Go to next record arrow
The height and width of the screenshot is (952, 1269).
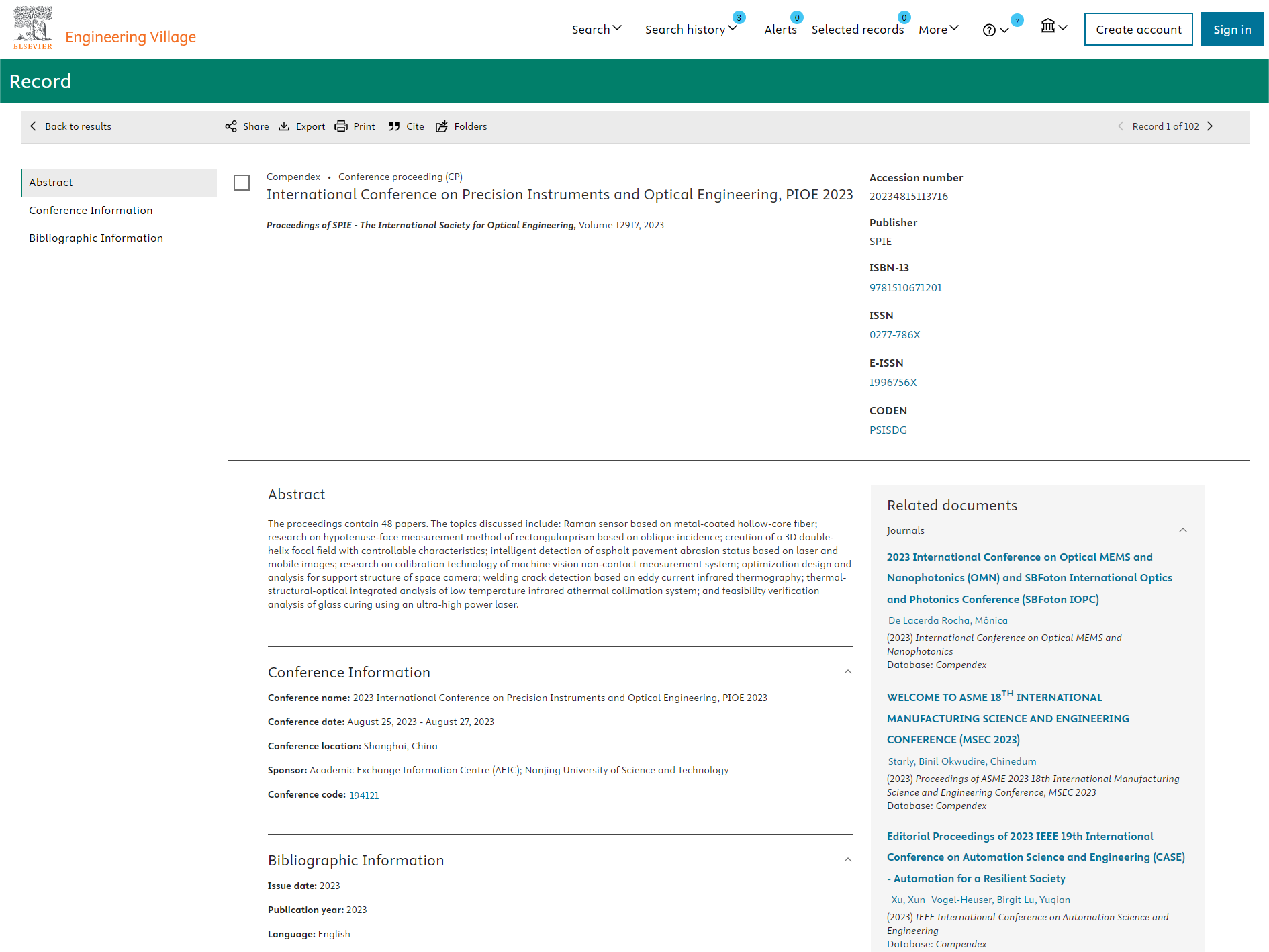pos(1210,126)
